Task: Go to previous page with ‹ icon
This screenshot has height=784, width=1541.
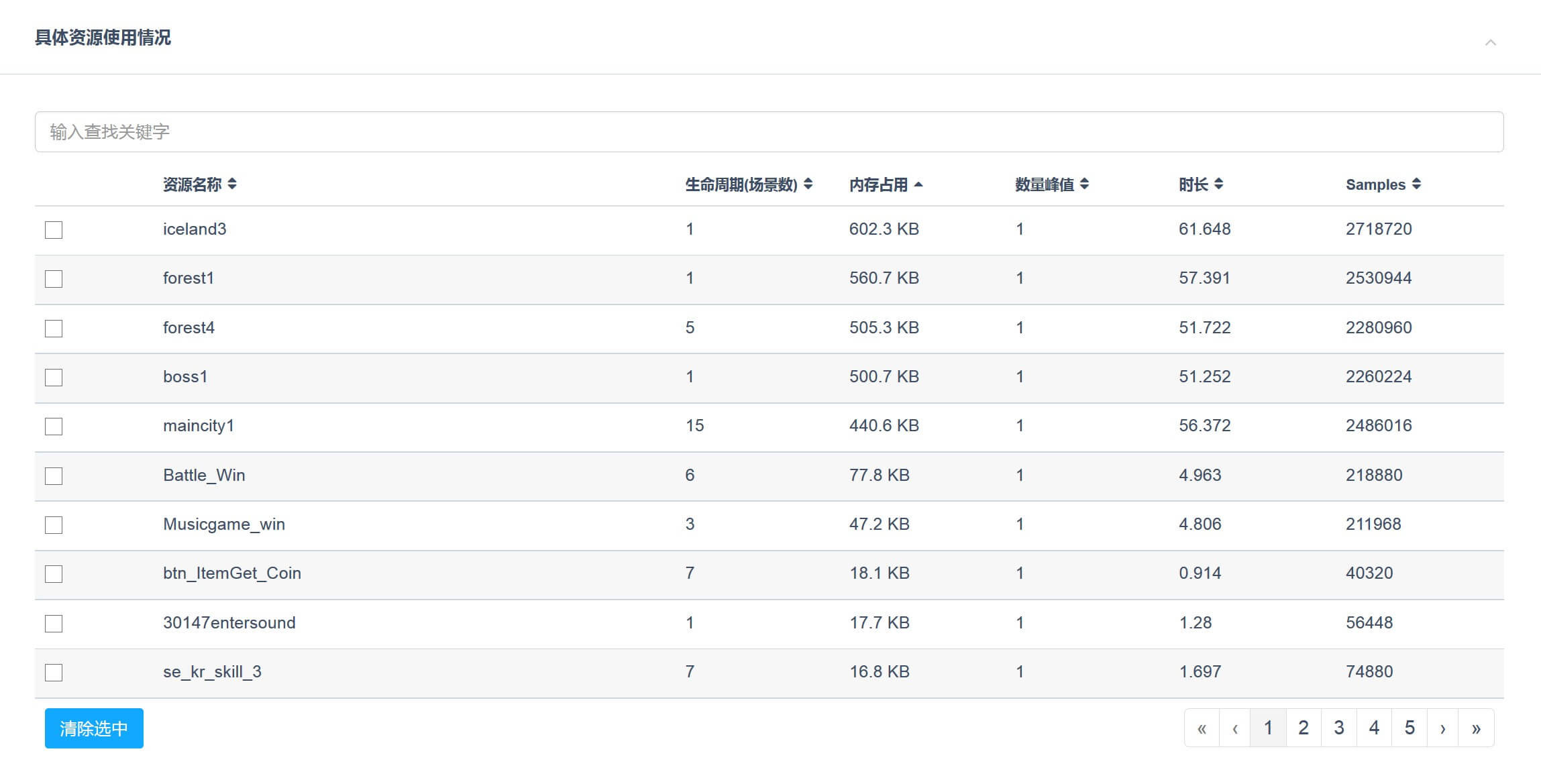Action: click(x=1234, y=728)
